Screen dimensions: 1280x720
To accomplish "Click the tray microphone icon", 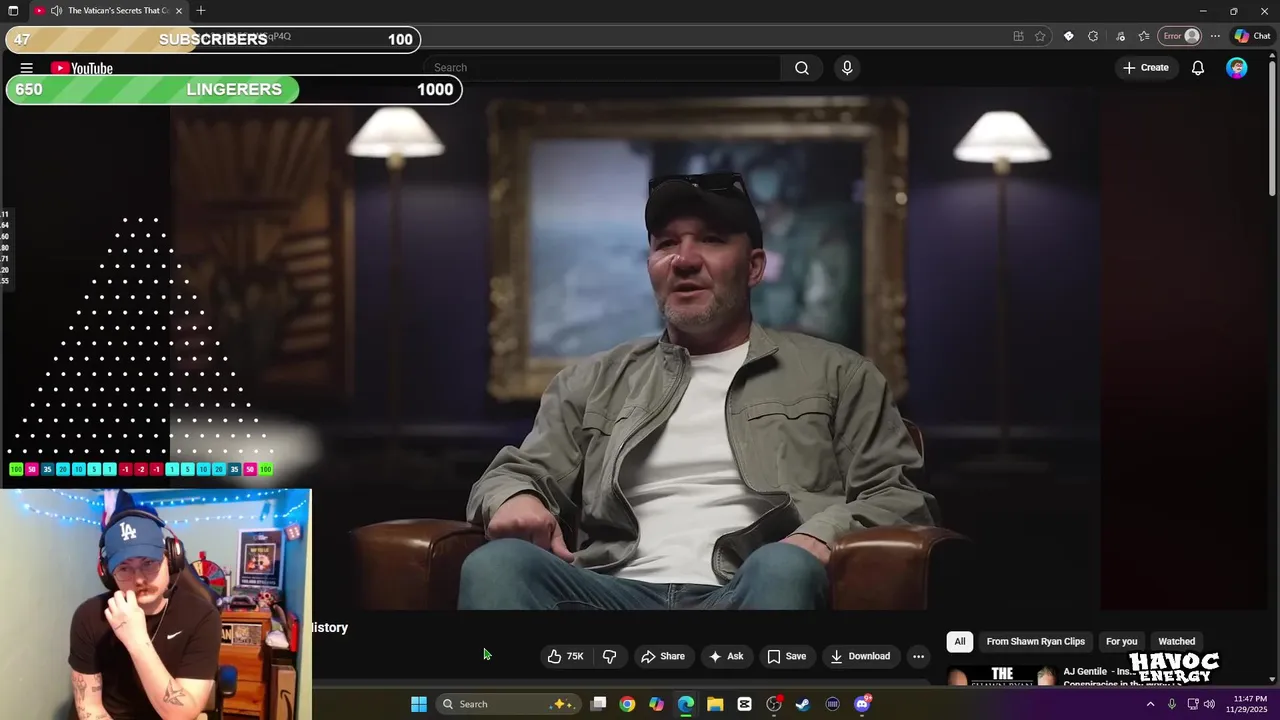I will tap(1172, 704).
